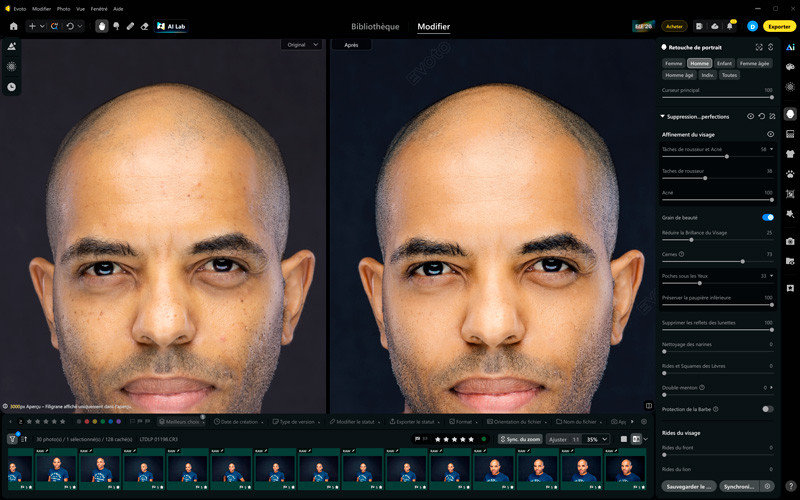Open the 35% zoom level dropdown
The height and width of the screenshot is (500, 800).
pos(597,439)
